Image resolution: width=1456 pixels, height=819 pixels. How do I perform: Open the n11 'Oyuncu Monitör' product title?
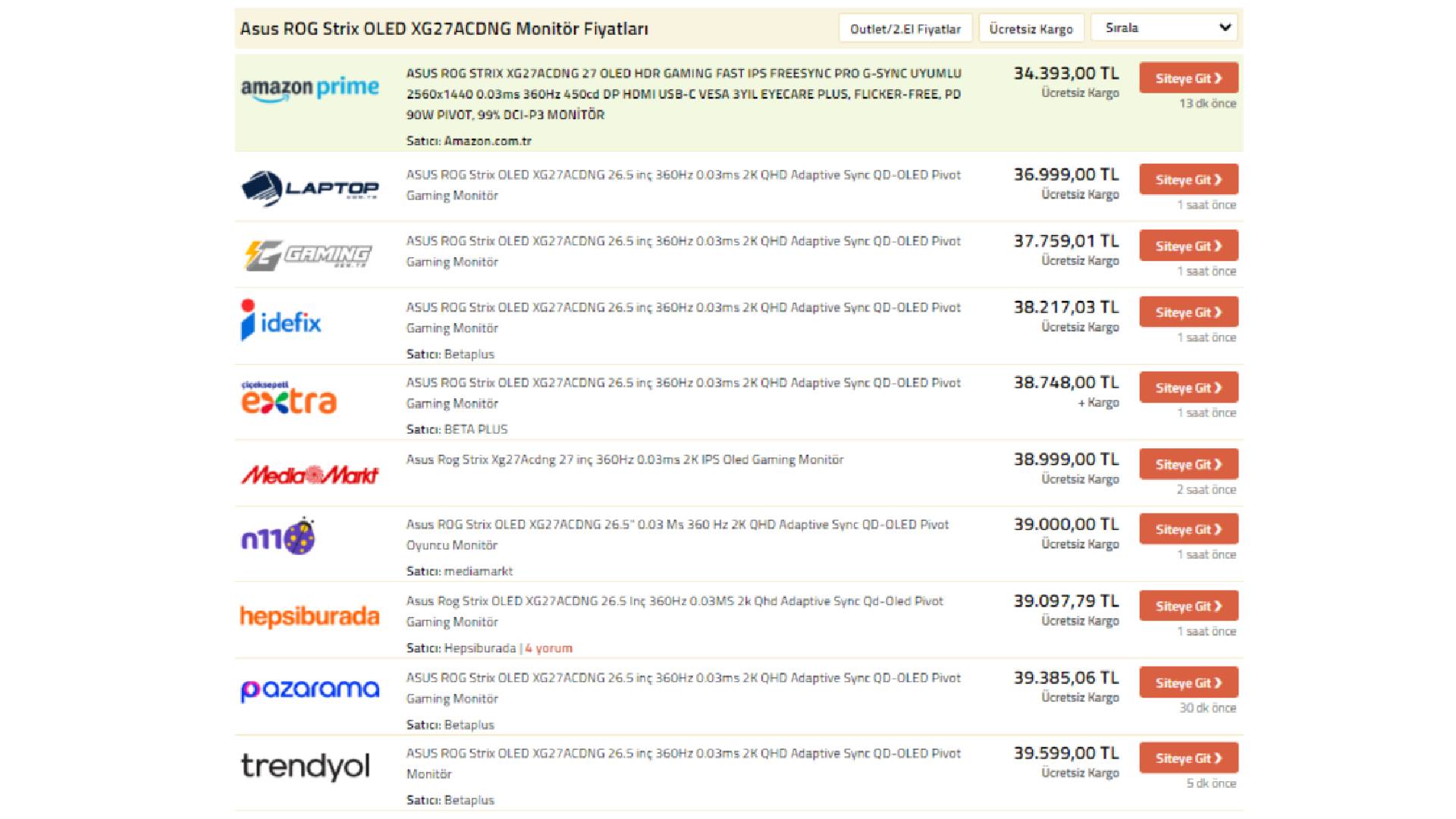point(677,535)
